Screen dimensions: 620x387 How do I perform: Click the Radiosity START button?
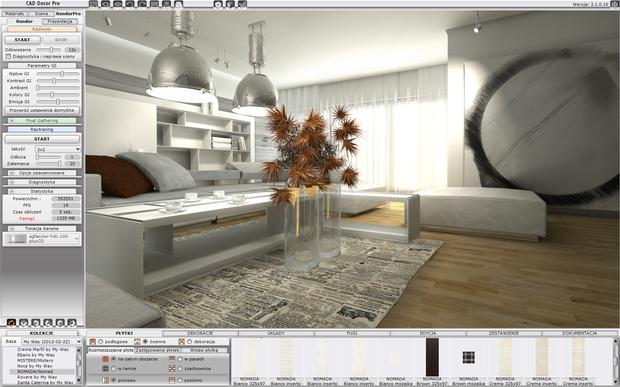(23, 40)
